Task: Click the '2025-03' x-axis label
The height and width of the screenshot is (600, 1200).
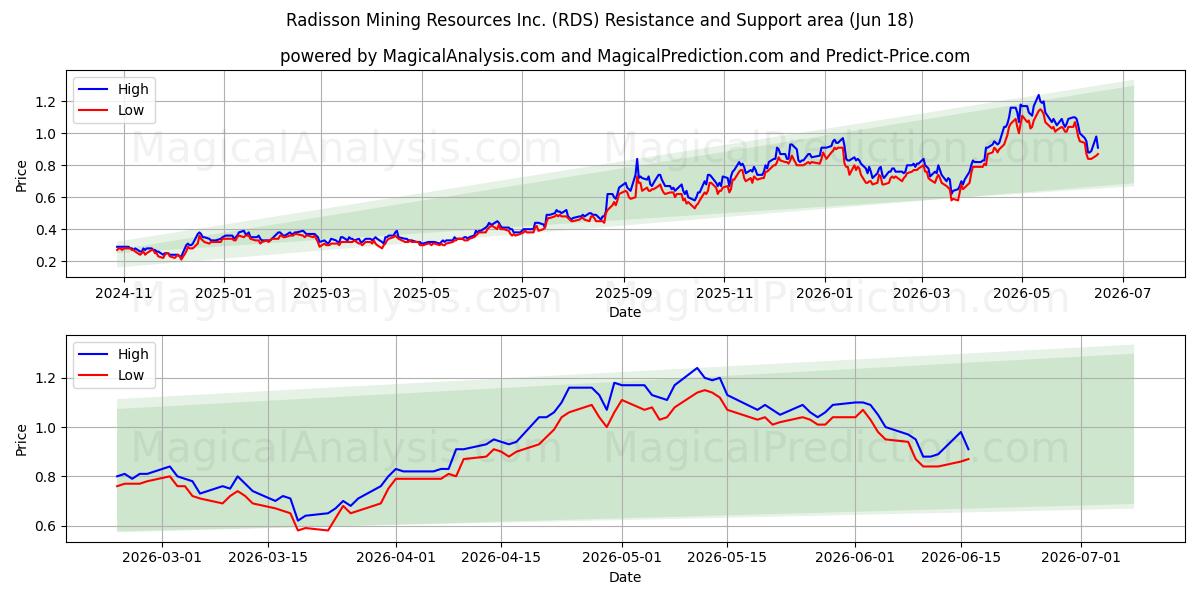Action: (x=321, y=294)
